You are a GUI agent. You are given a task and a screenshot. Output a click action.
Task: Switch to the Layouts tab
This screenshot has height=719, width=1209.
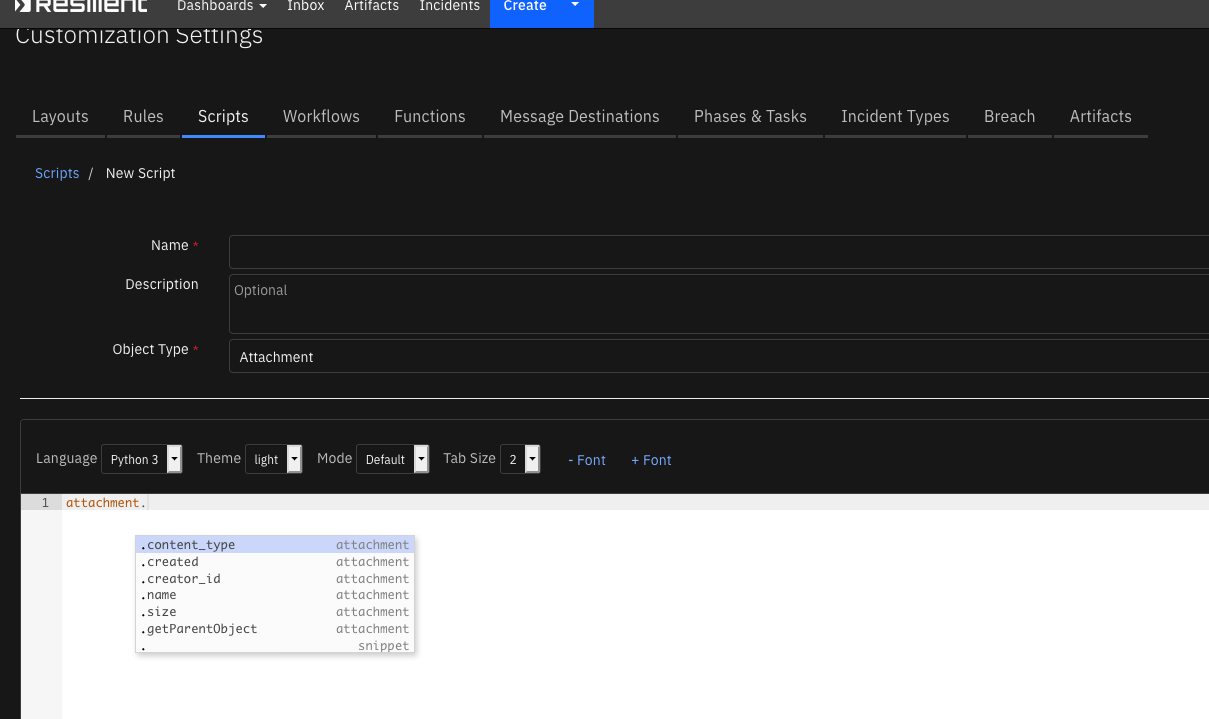(60, 117)
